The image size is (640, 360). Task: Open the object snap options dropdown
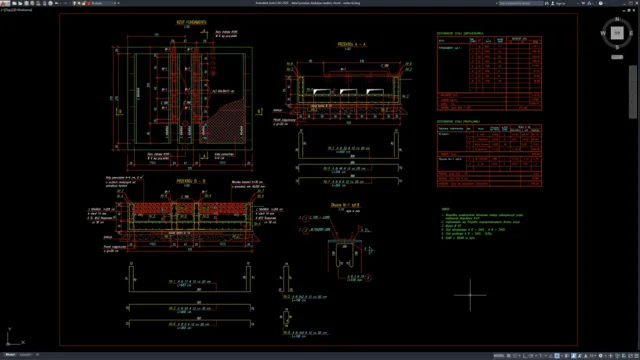point(562,356)
